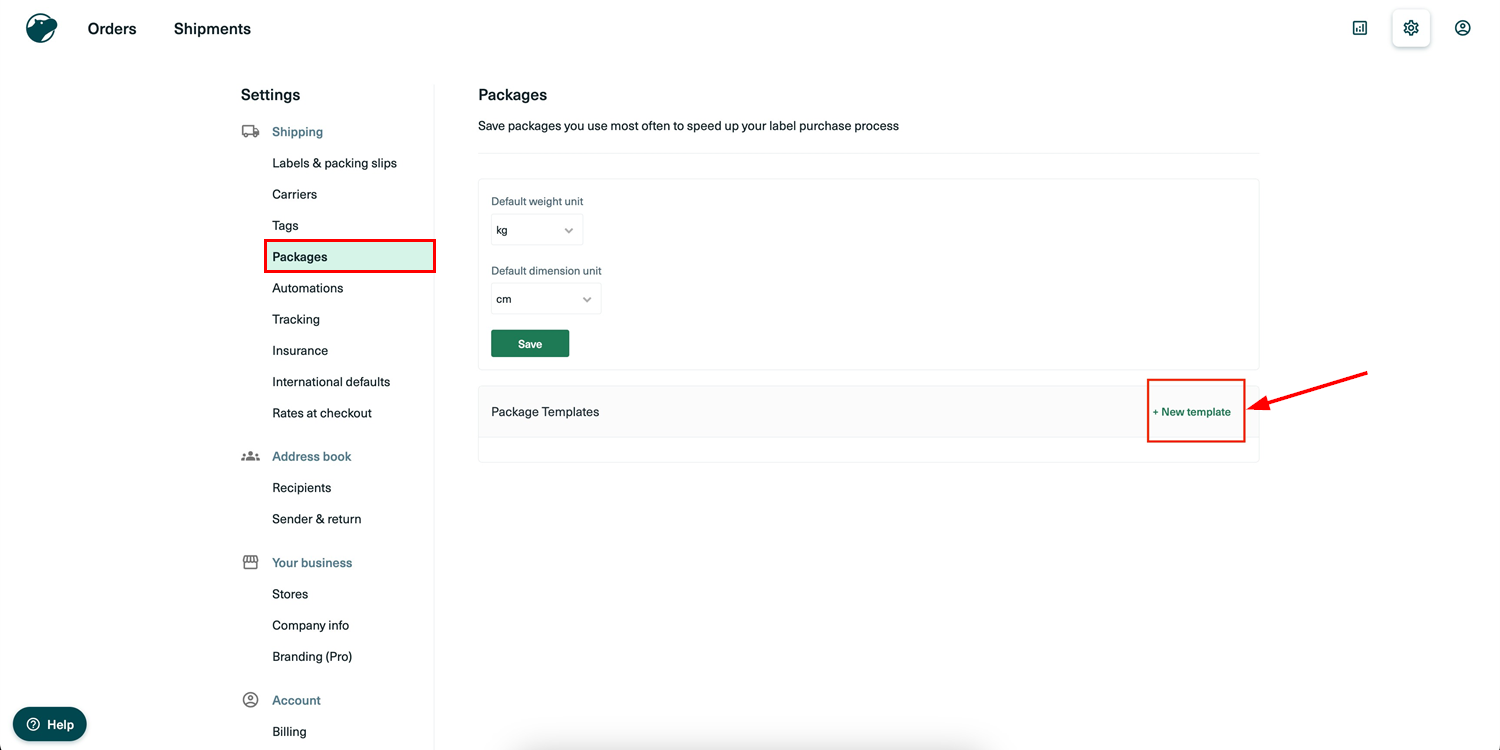
Task: Expand the Default dimension unit dropdown
Action: point(545,299)
